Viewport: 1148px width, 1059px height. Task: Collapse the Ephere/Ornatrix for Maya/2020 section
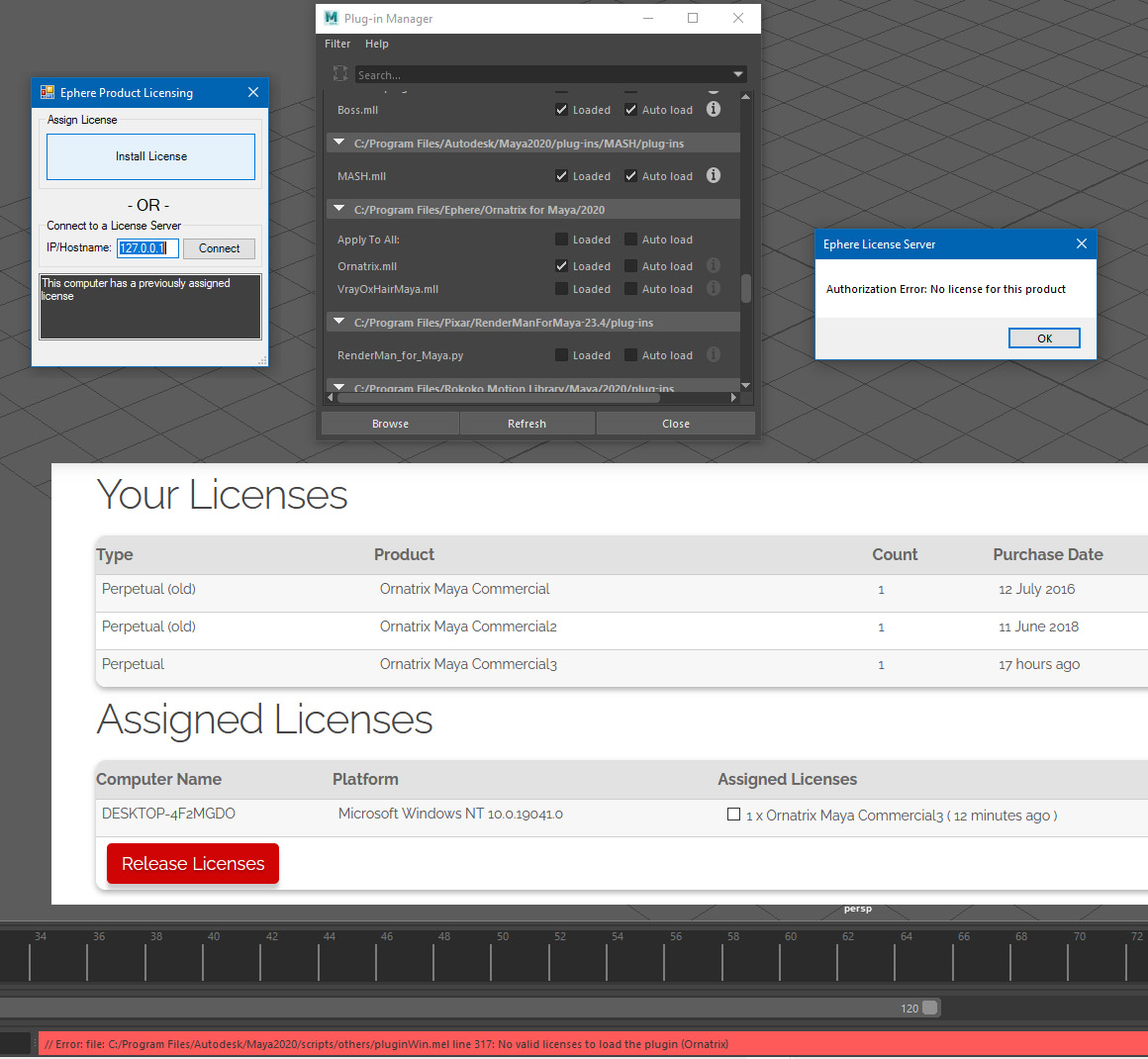coord(339,209)
